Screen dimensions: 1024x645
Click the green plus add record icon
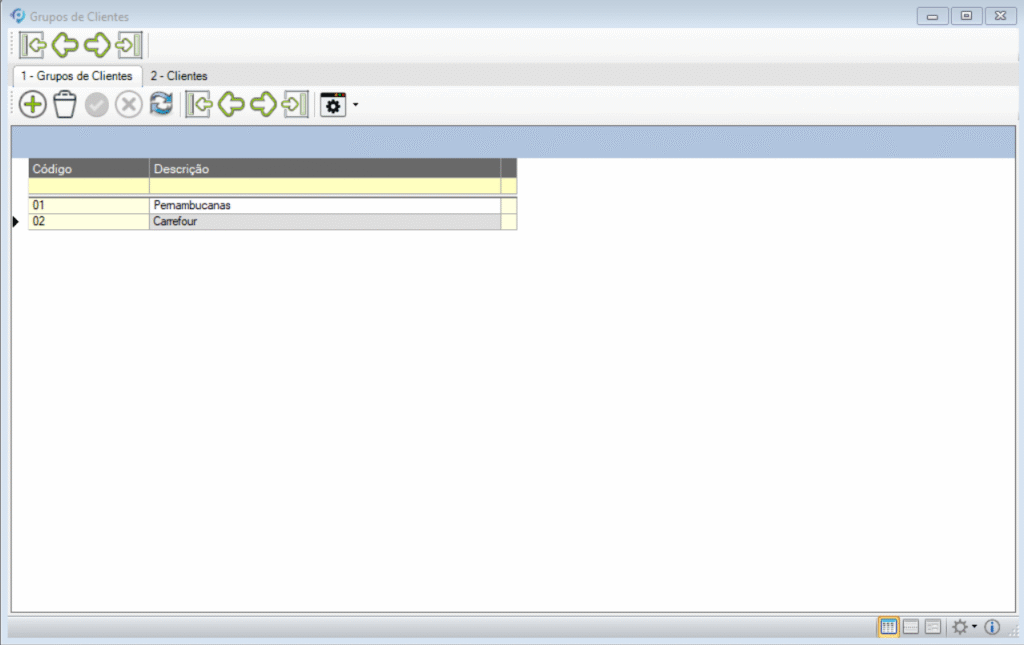pos(33,104)
